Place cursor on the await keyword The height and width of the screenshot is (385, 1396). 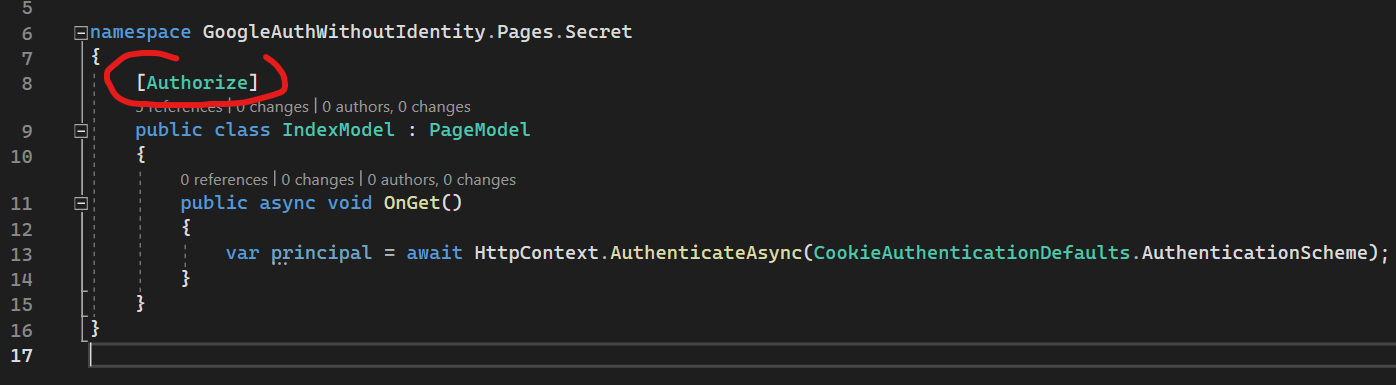434,252
